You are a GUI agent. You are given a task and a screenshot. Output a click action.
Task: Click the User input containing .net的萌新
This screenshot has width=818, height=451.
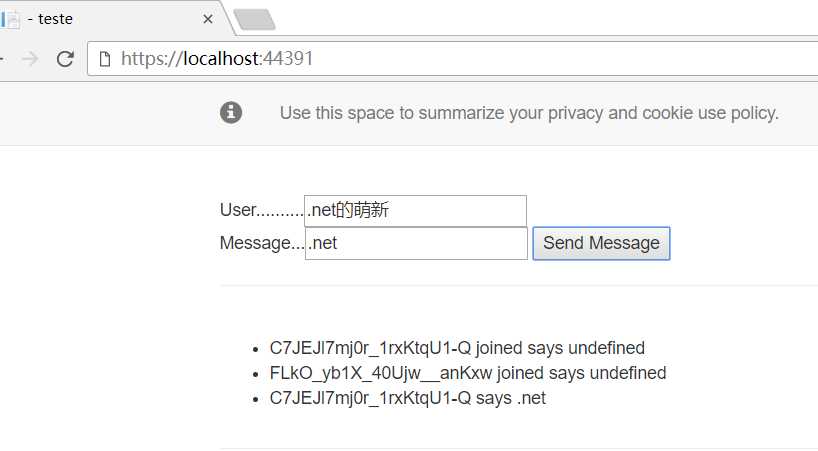[415, 211]
